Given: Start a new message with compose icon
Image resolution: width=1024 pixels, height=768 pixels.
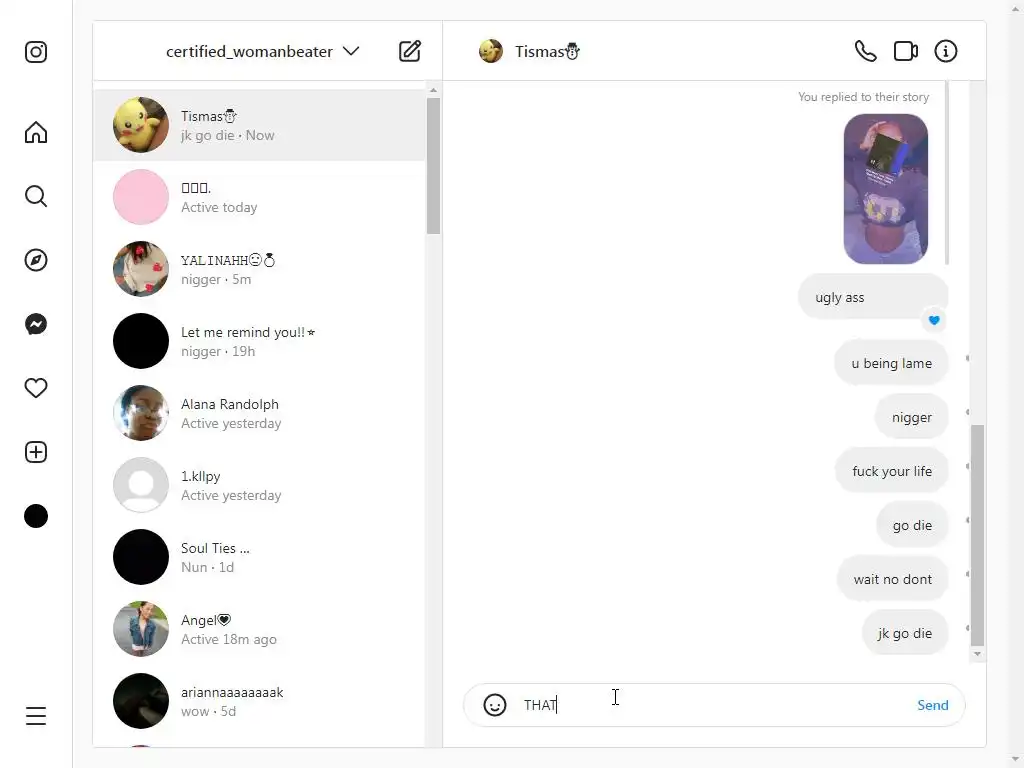Looking at the screenshot, I should pos(410,51).
